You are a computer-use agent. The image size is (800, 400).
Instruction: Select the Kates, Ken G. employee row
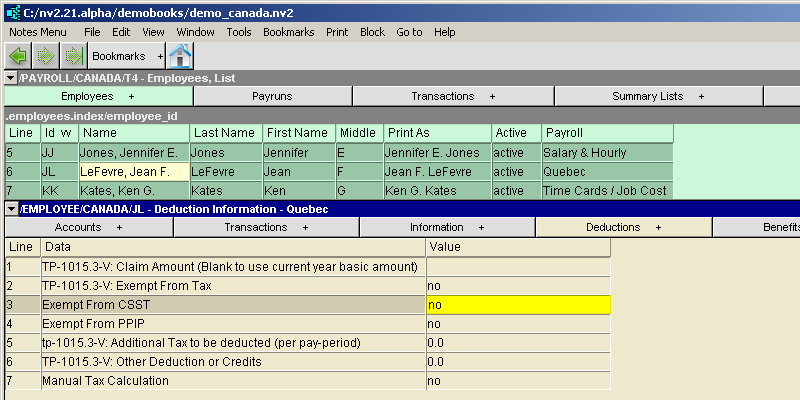(133, 191)
